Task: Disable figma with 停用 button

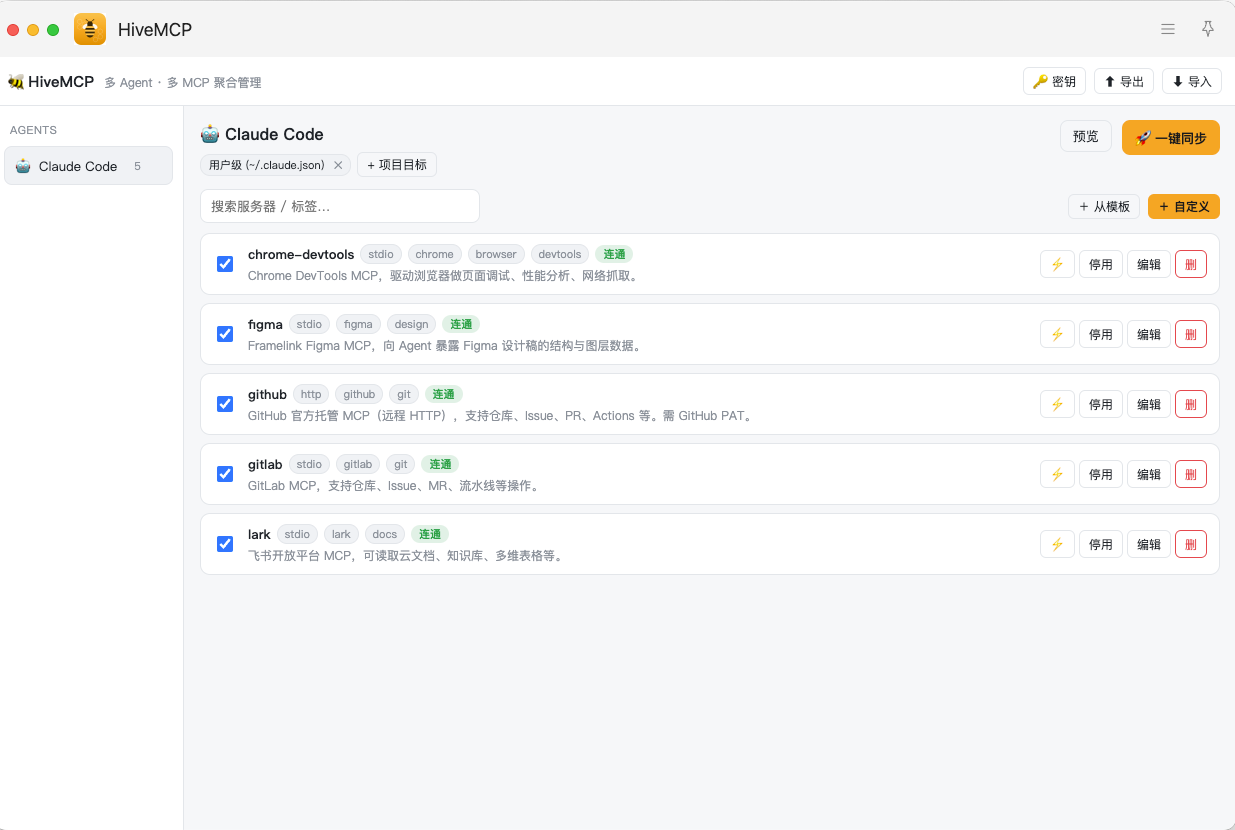Action: [1101, 334]
